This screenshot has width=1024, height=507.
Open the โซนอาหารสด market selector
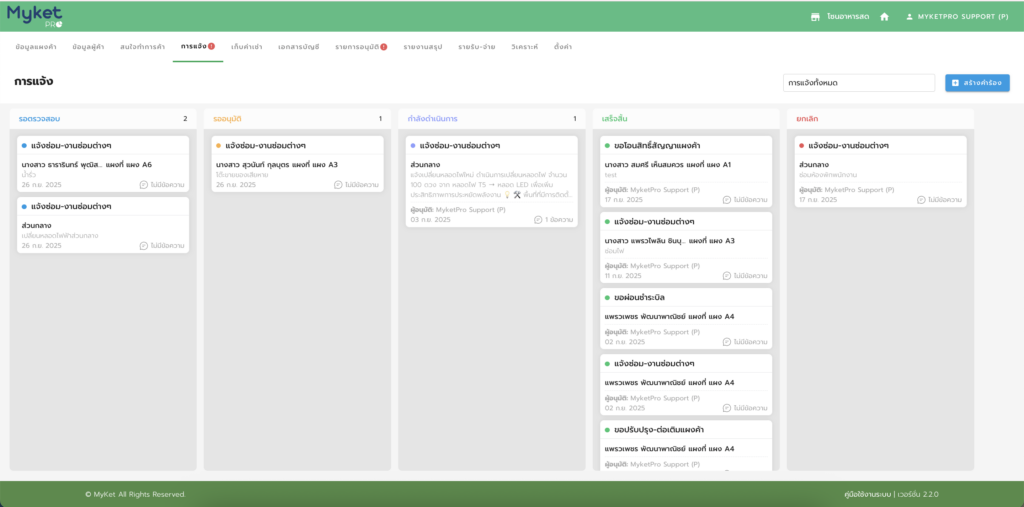coord(845,17)
